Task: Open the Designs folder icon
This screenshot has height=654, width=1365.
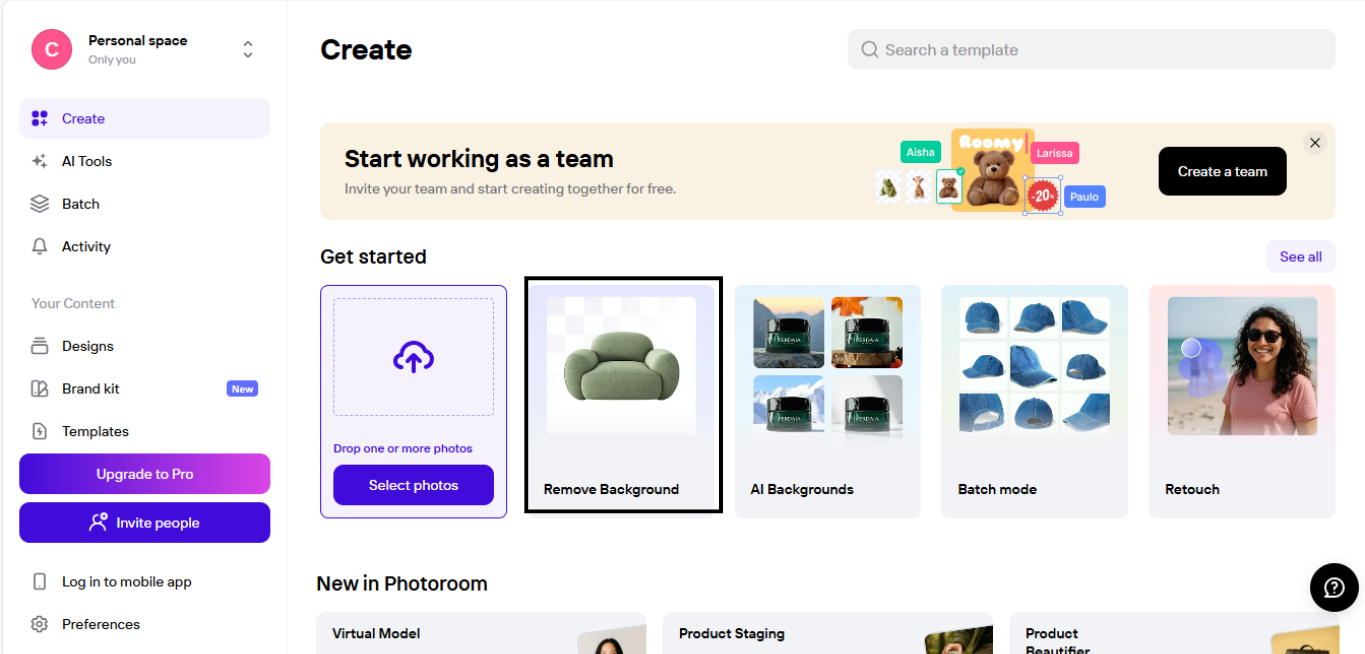Action: [40, 346]
